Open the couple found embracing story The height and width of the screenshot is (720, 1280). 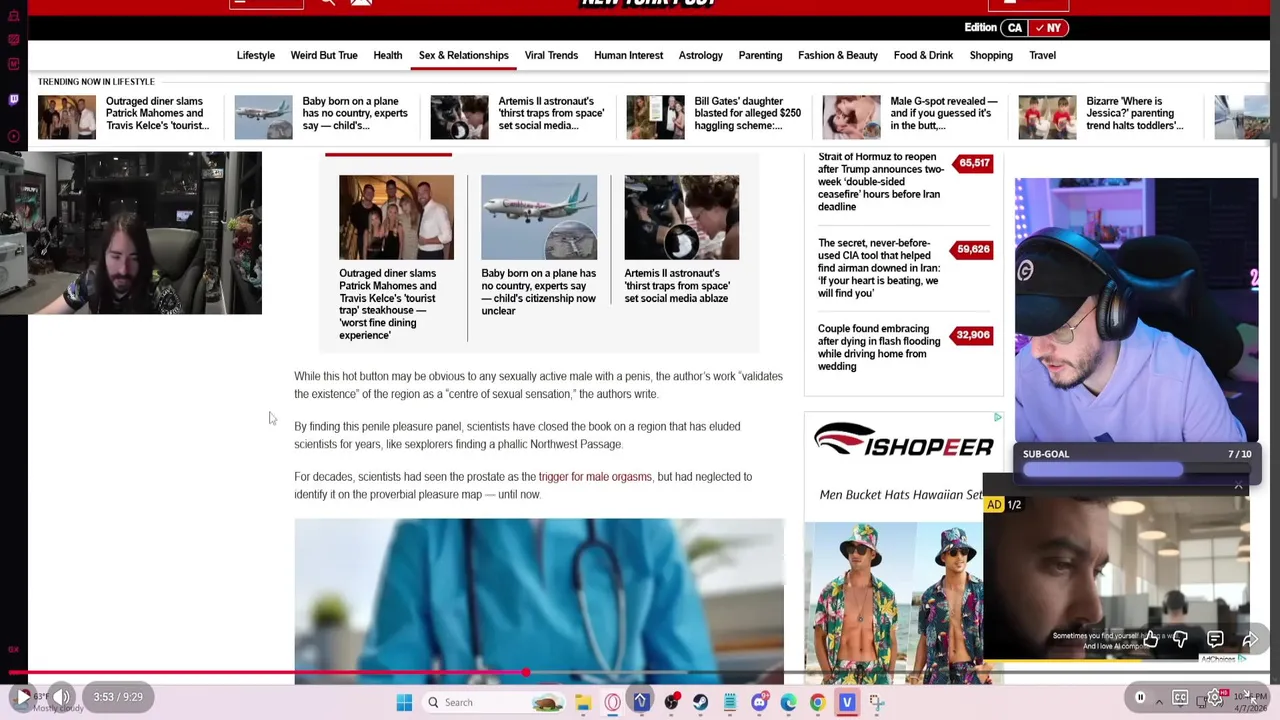pos(879,347)
